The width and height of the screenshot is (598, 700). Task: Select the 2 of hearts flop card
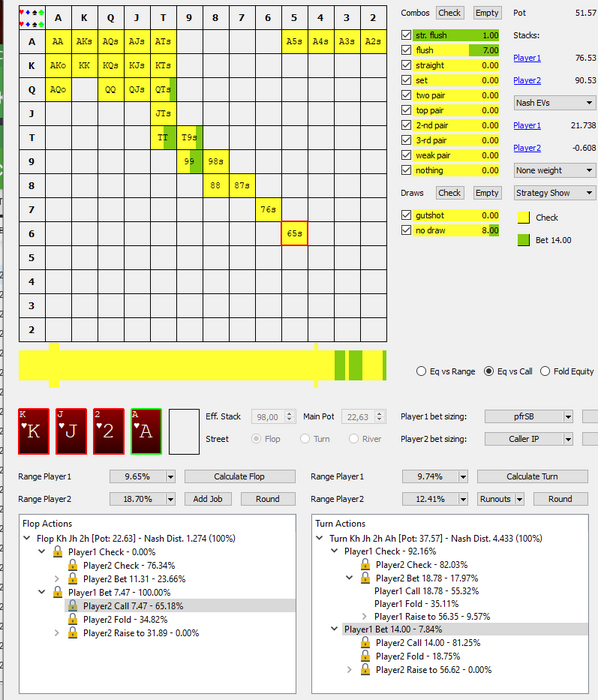coord(109,431)
